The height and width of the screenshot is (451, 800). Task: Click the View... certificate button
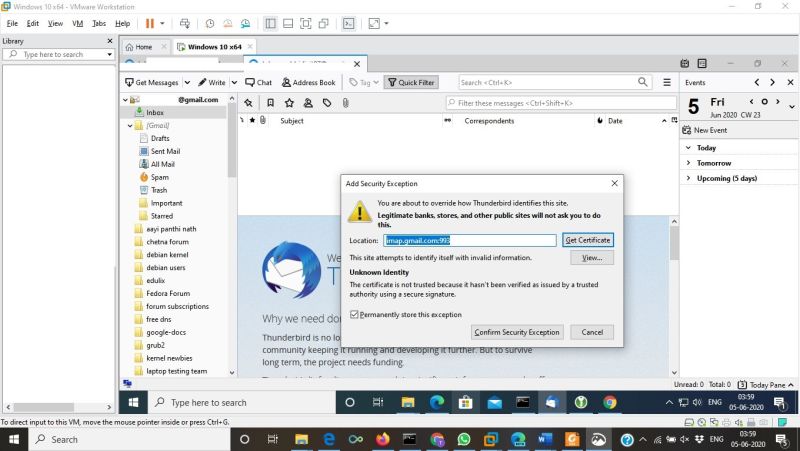(x=592, y=258)
